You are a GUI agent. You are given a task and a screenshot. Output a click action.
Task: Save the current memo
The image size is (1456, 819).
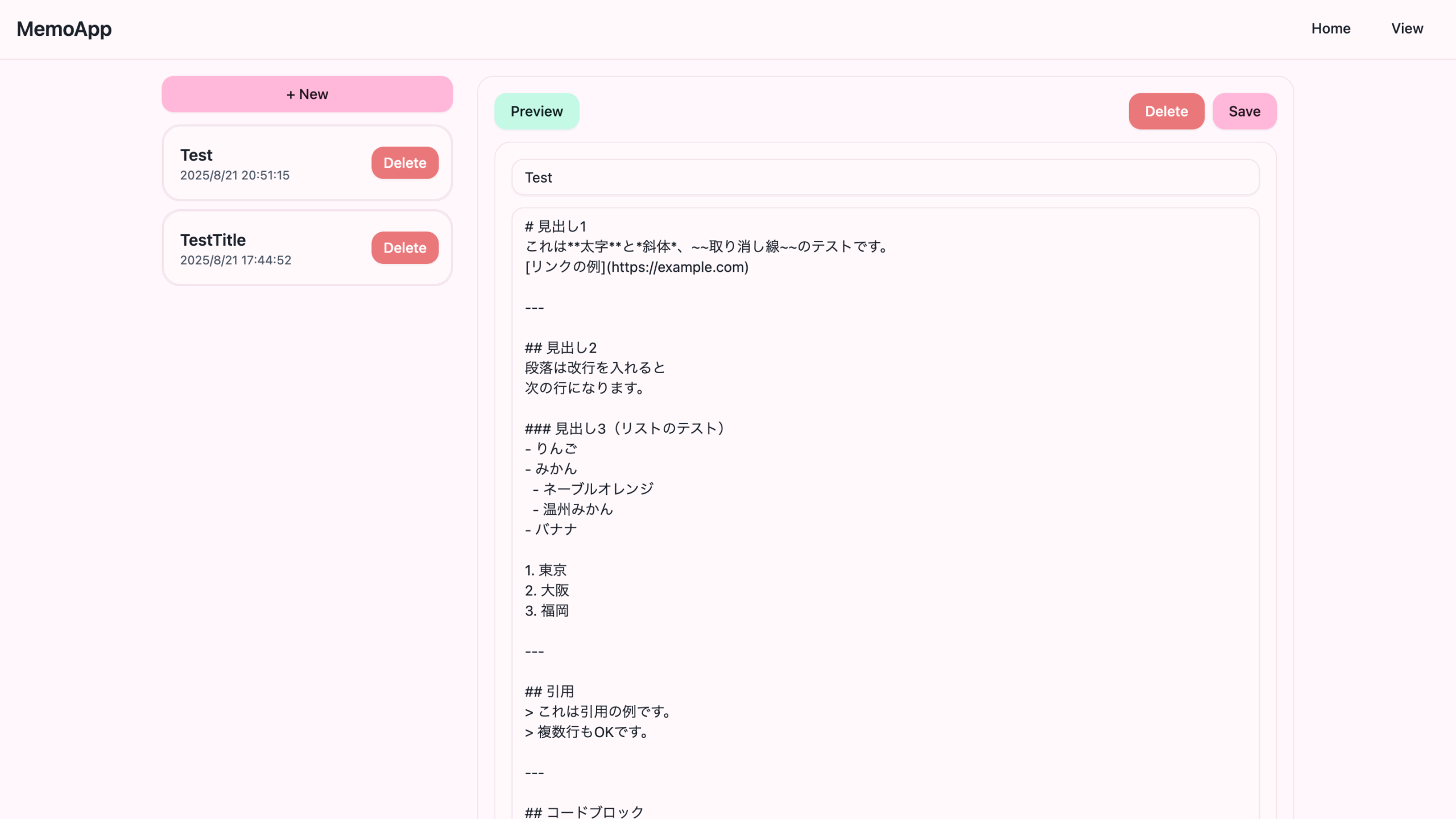(x=1244, y=111)
